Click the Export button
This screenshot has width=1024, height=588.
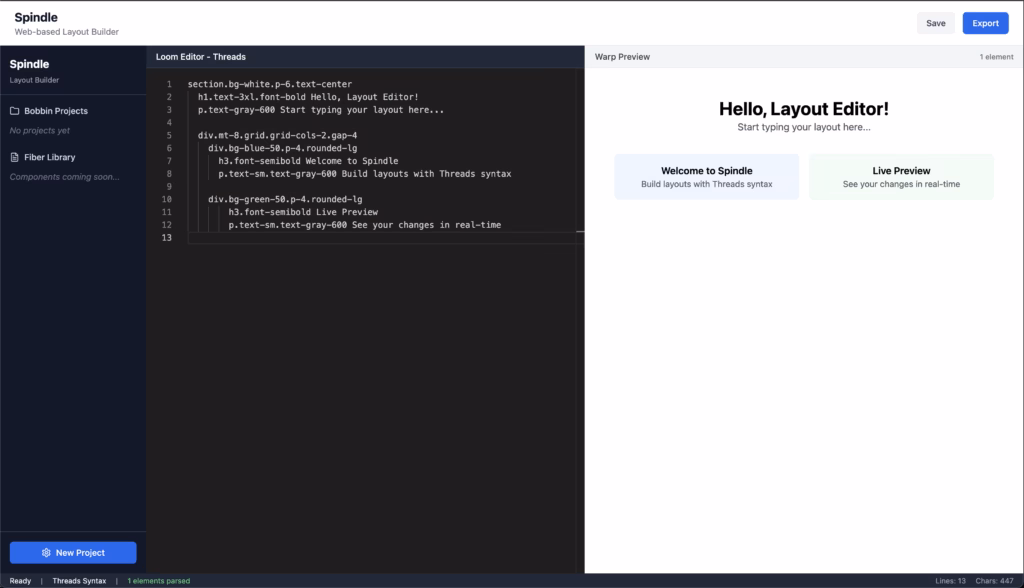(985, 22)
